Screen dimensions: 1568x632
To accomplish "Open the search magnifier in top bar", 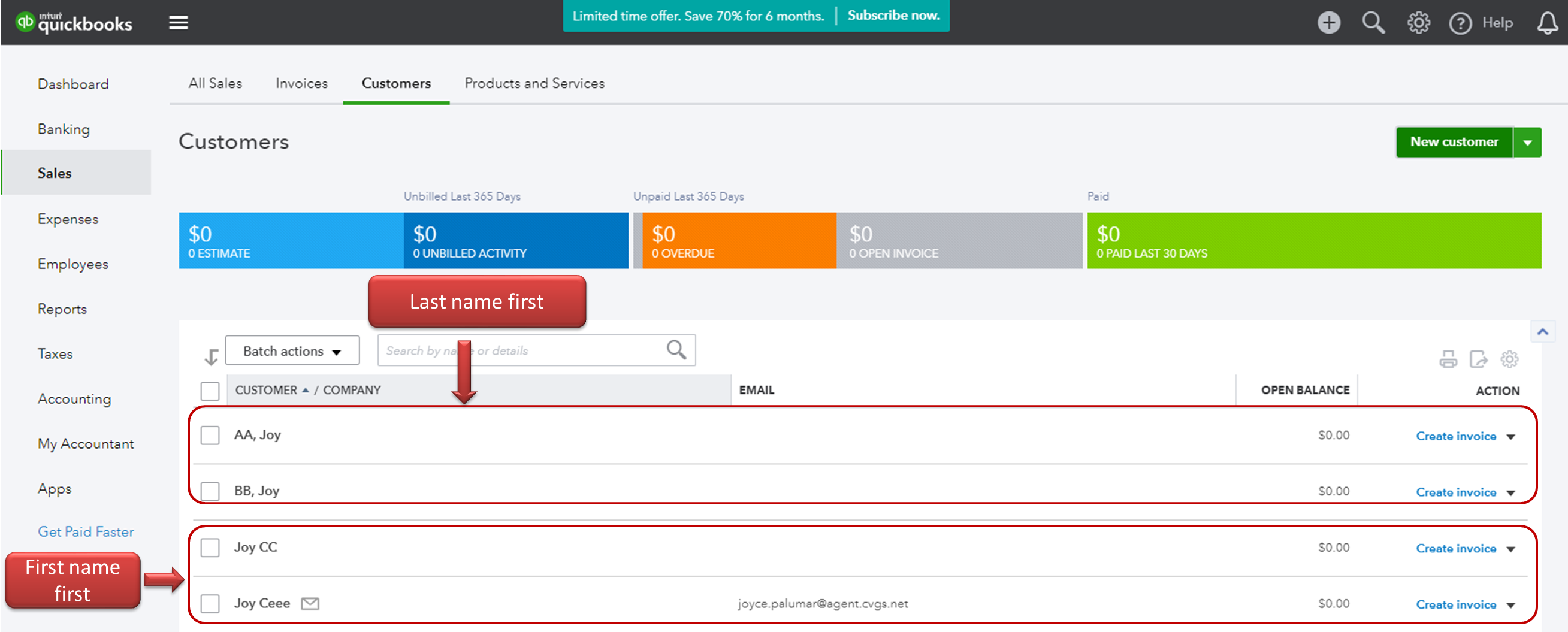I will (1373, 23).
